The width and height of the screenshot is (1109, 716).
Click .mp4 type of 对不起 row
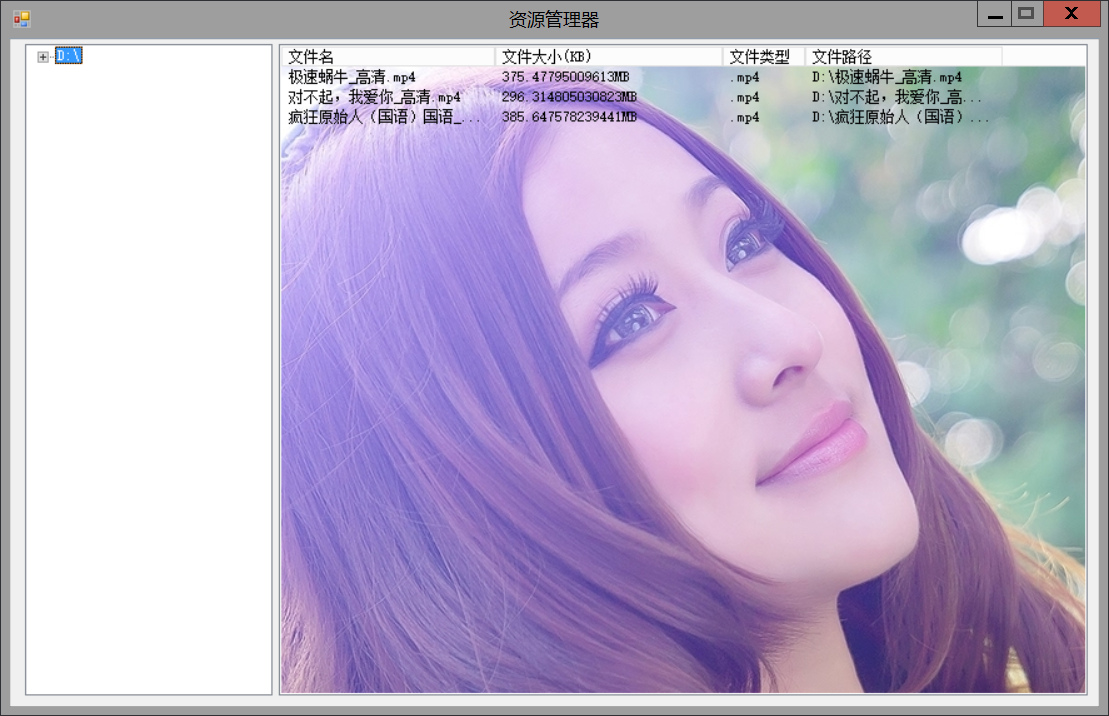(x=745, y=97)
